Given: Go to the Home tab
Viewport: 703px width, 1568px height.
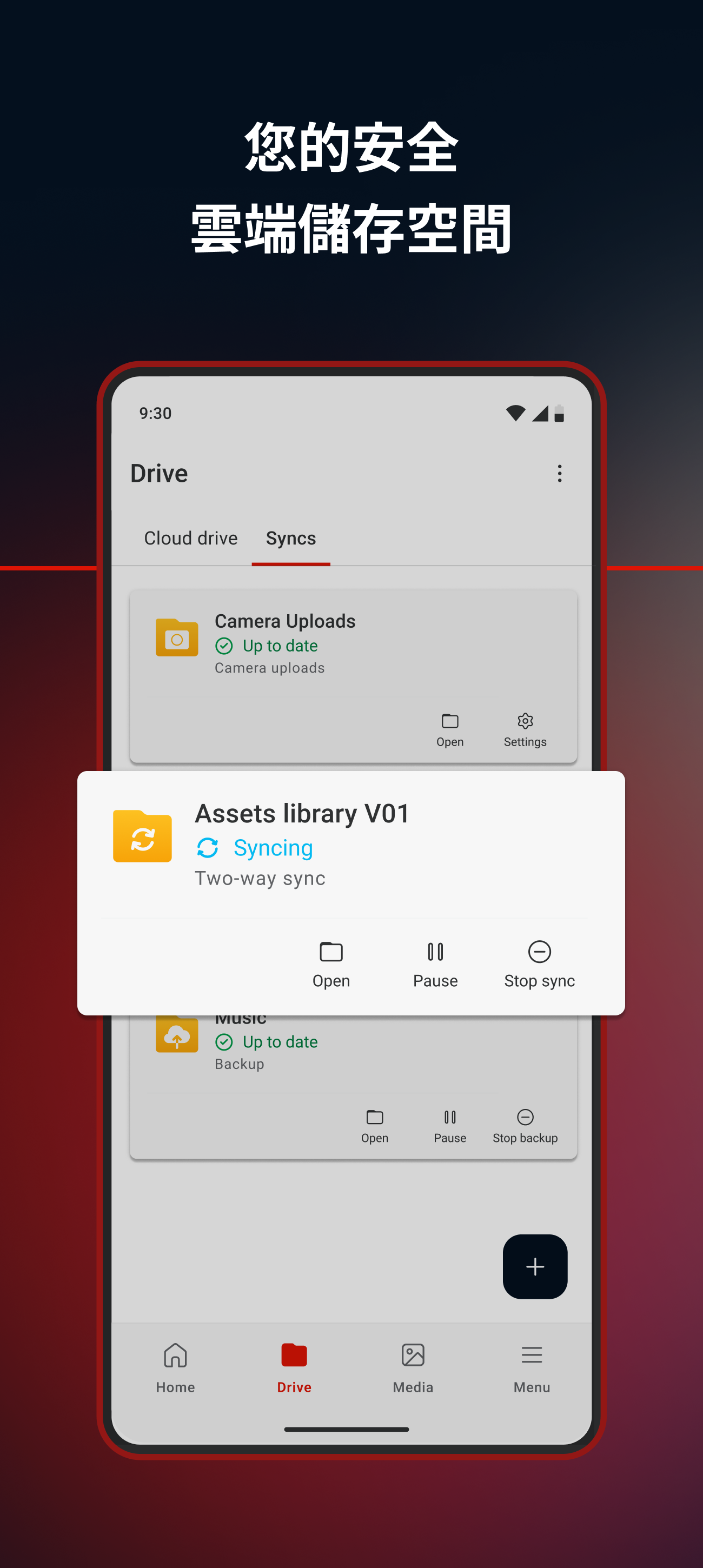Looking at the screenshot, I should [175, 1368].
